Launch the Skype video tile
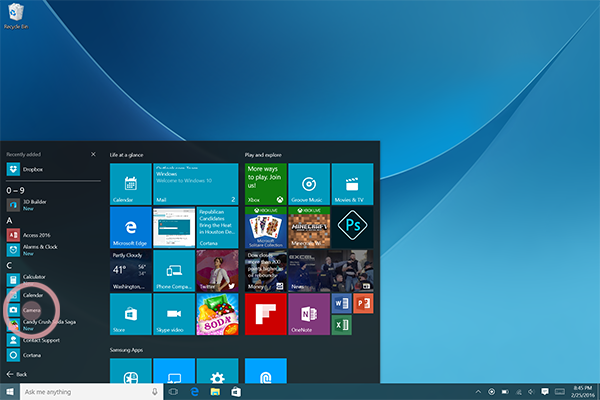 pos(174,314)
